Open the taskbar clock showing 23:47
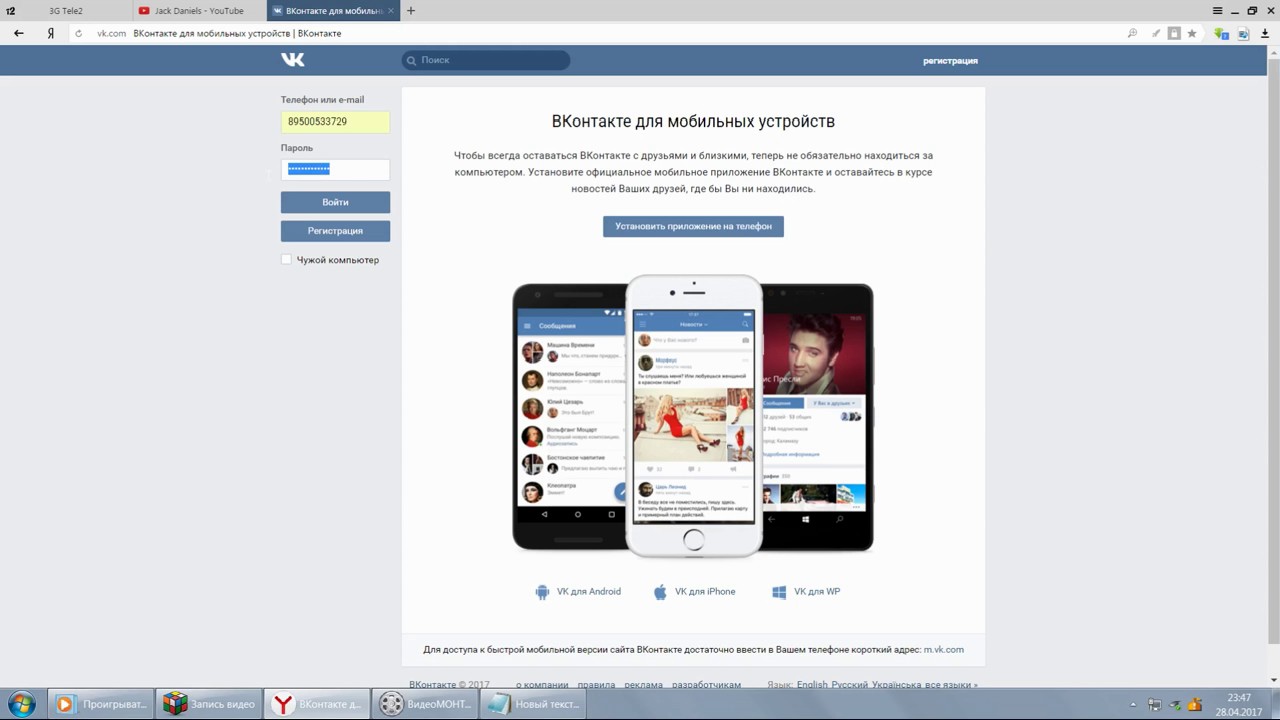This screenshot has width=1280, height=720. tap(1239, 704)
